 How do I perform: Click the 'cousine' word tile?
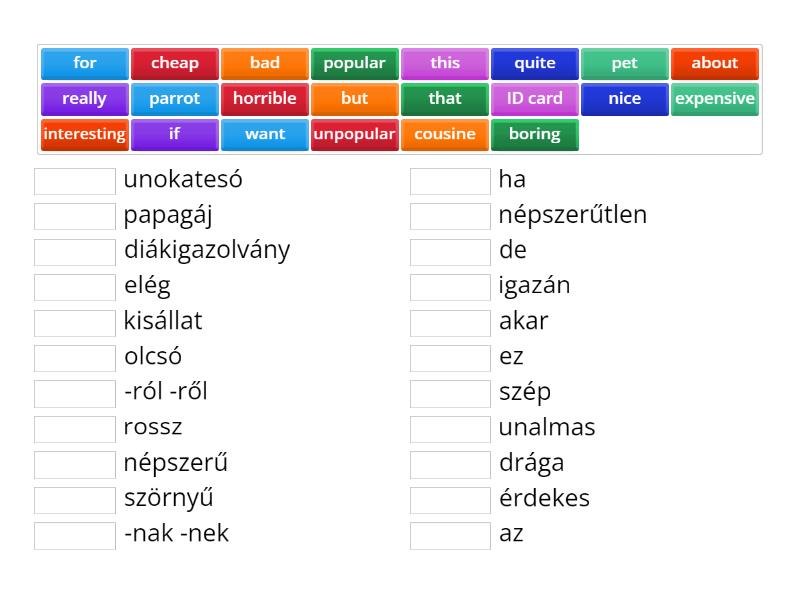point(445,134)
